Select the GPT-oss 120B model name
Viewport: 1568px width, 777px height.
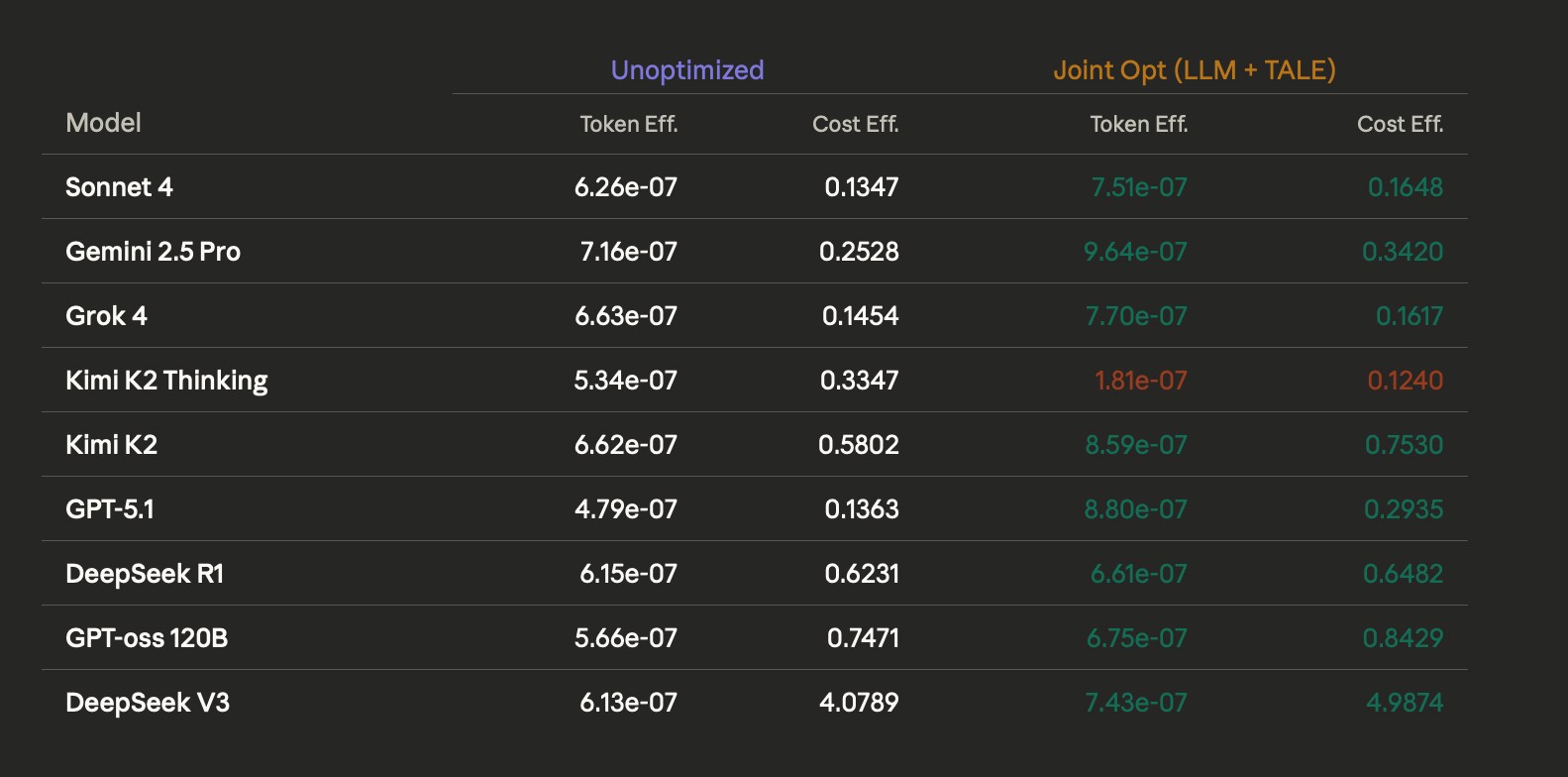pos(147,638)
